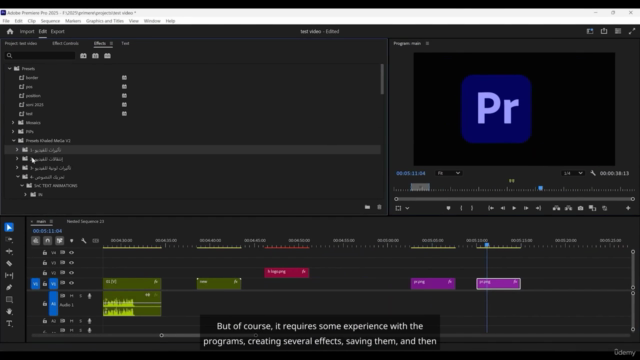
Task: Mark In point in Program monitor
Action: (x=461, y=208)
